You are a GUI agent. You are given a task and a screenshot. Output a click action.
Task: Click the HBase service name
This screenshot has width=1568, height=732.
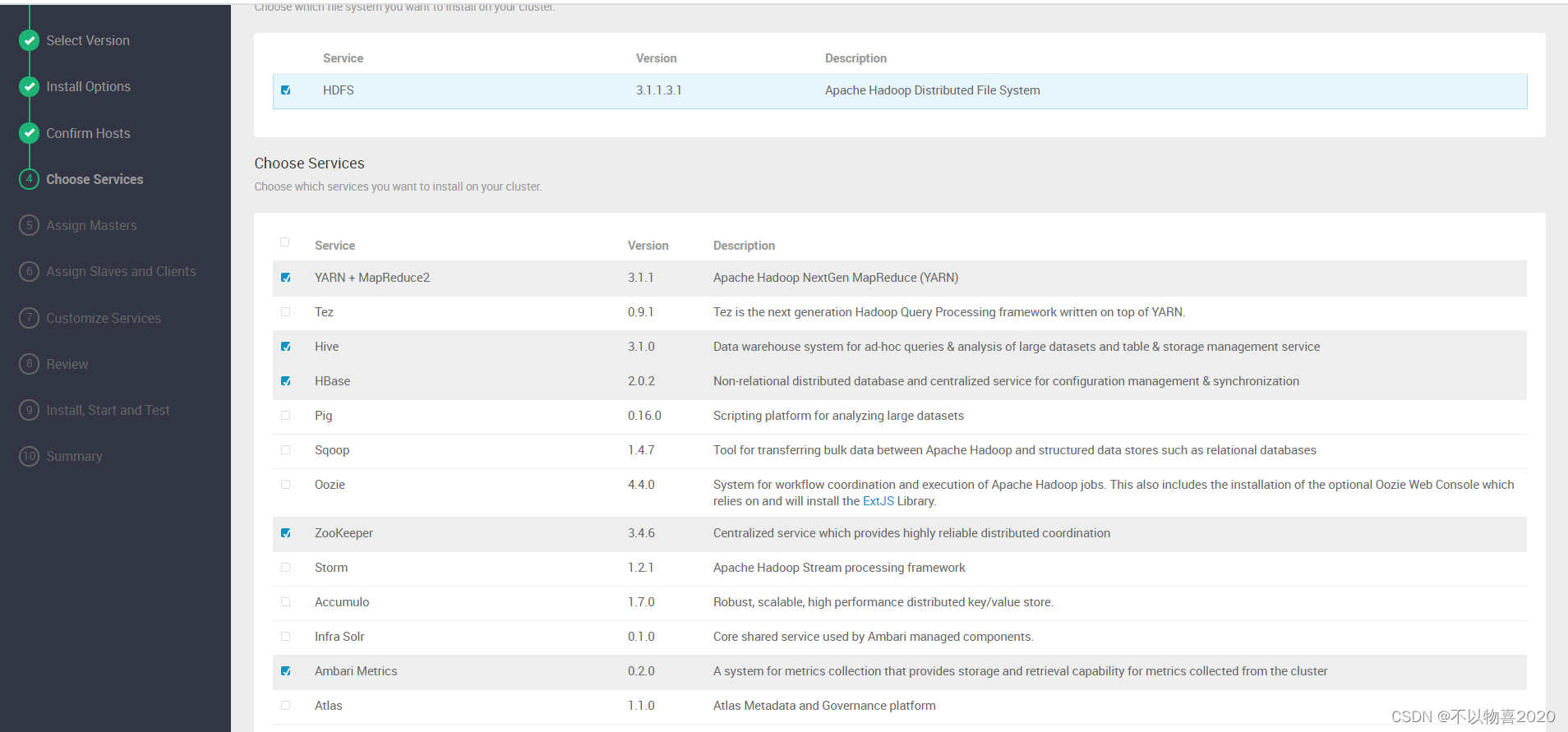(x=332, y=381)
